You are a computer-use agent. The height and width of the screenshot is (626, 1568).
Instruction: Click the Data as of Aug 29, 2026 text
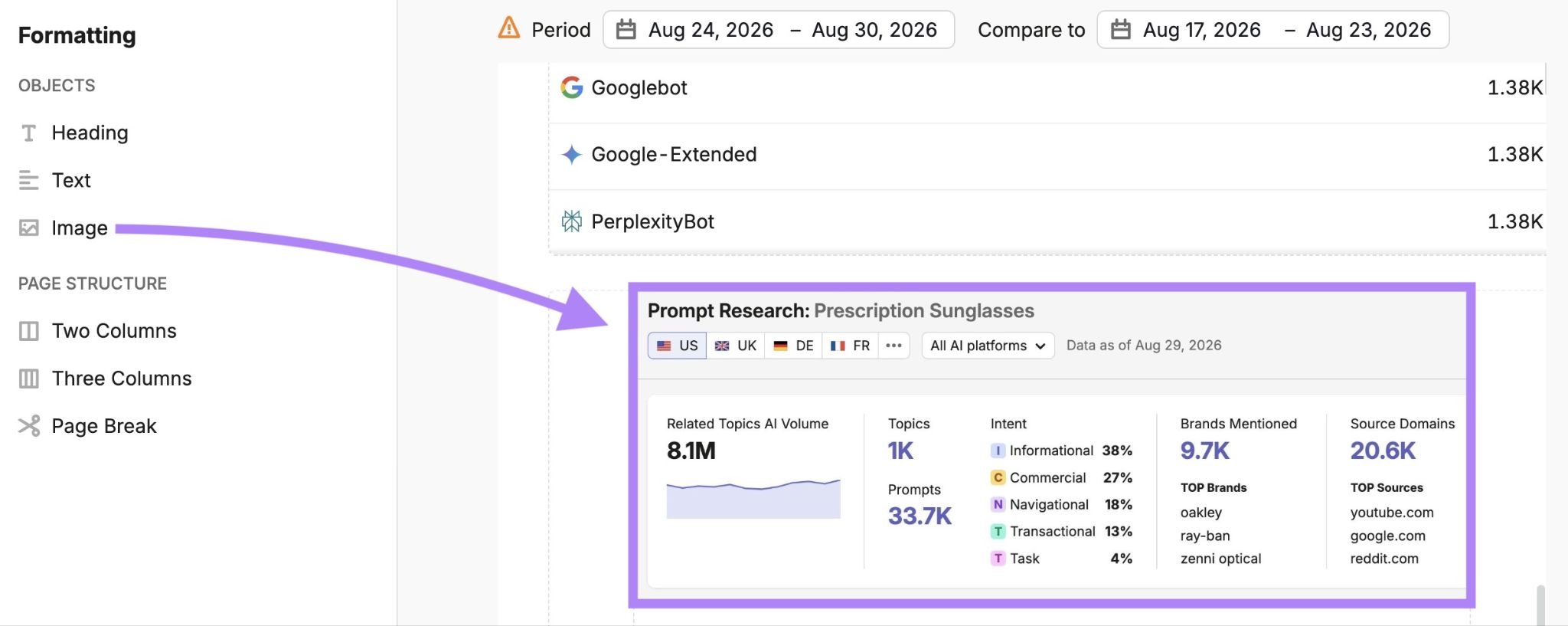1144,346
